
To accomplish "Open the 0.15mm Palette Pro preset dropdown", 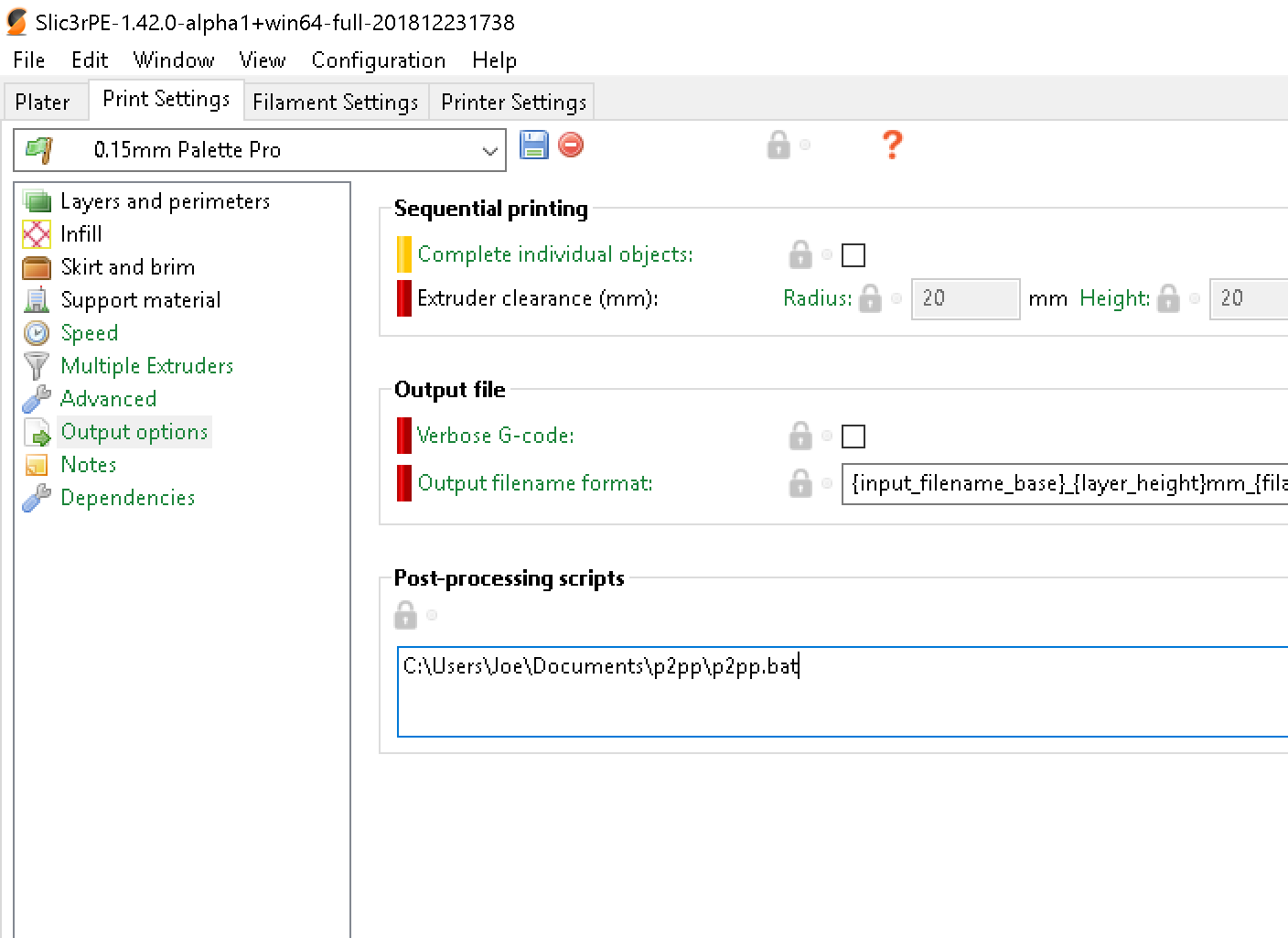I will 260,150.
